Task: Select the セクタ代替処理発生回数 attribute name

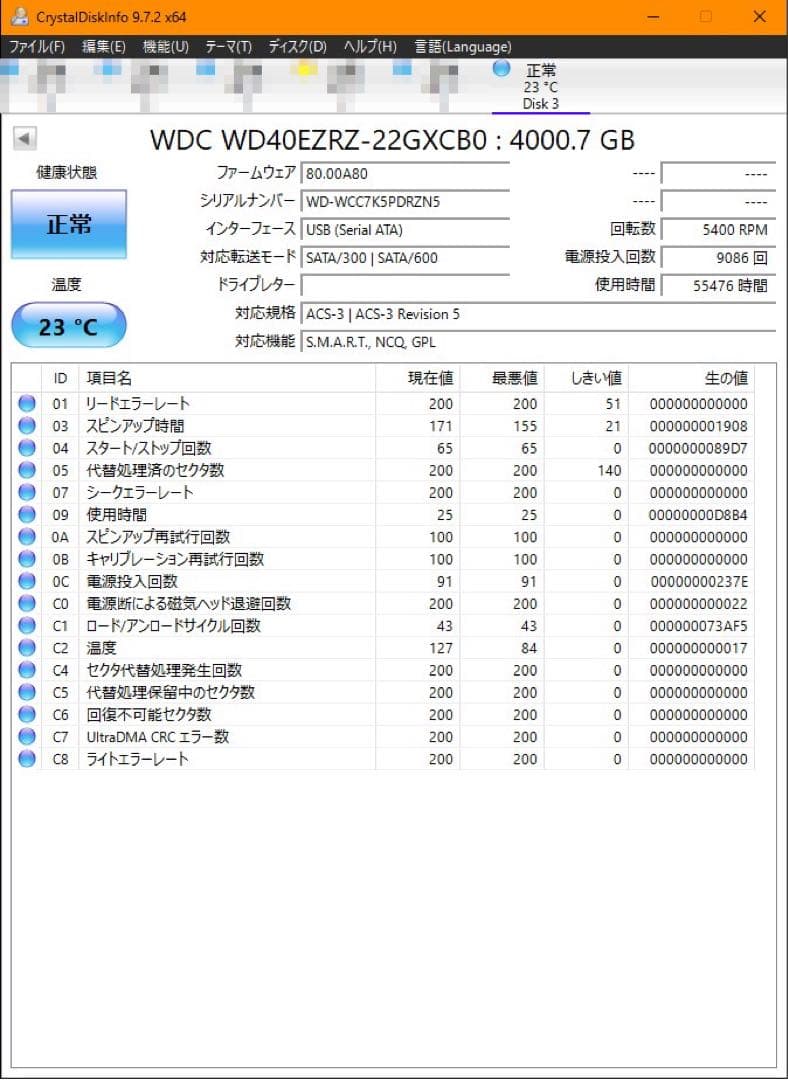Action: [x=164, y=670]
